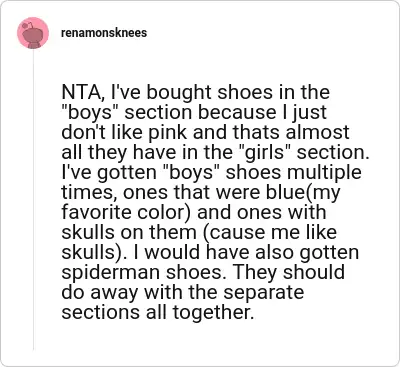Click the phrase "favorite color)" in comment
This screenshot has height=367, width=400.
tap(126, 213)
